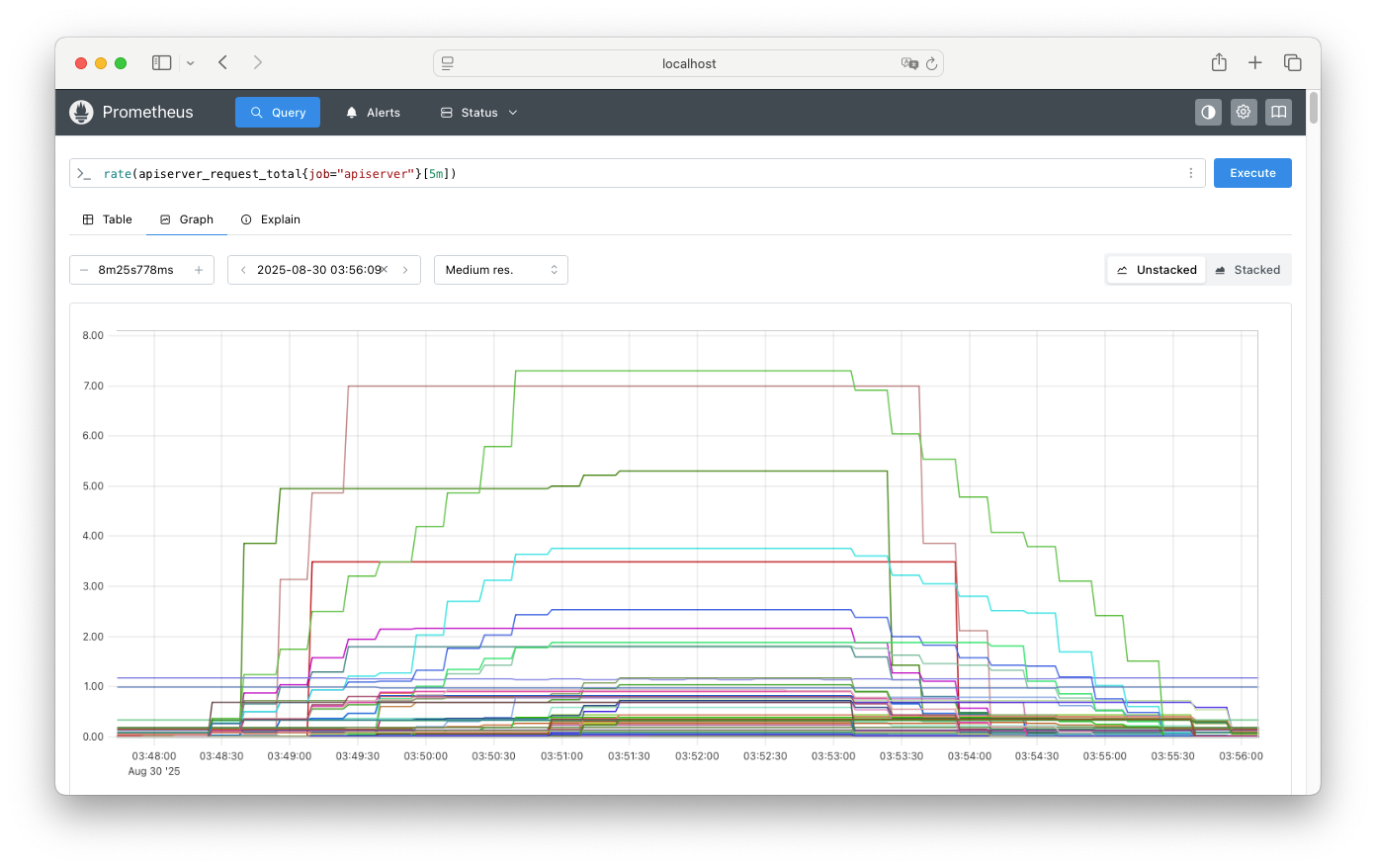Open the documentation book icon
The width and height of the screenshot is (1376, 868).
click(1279, 113)
